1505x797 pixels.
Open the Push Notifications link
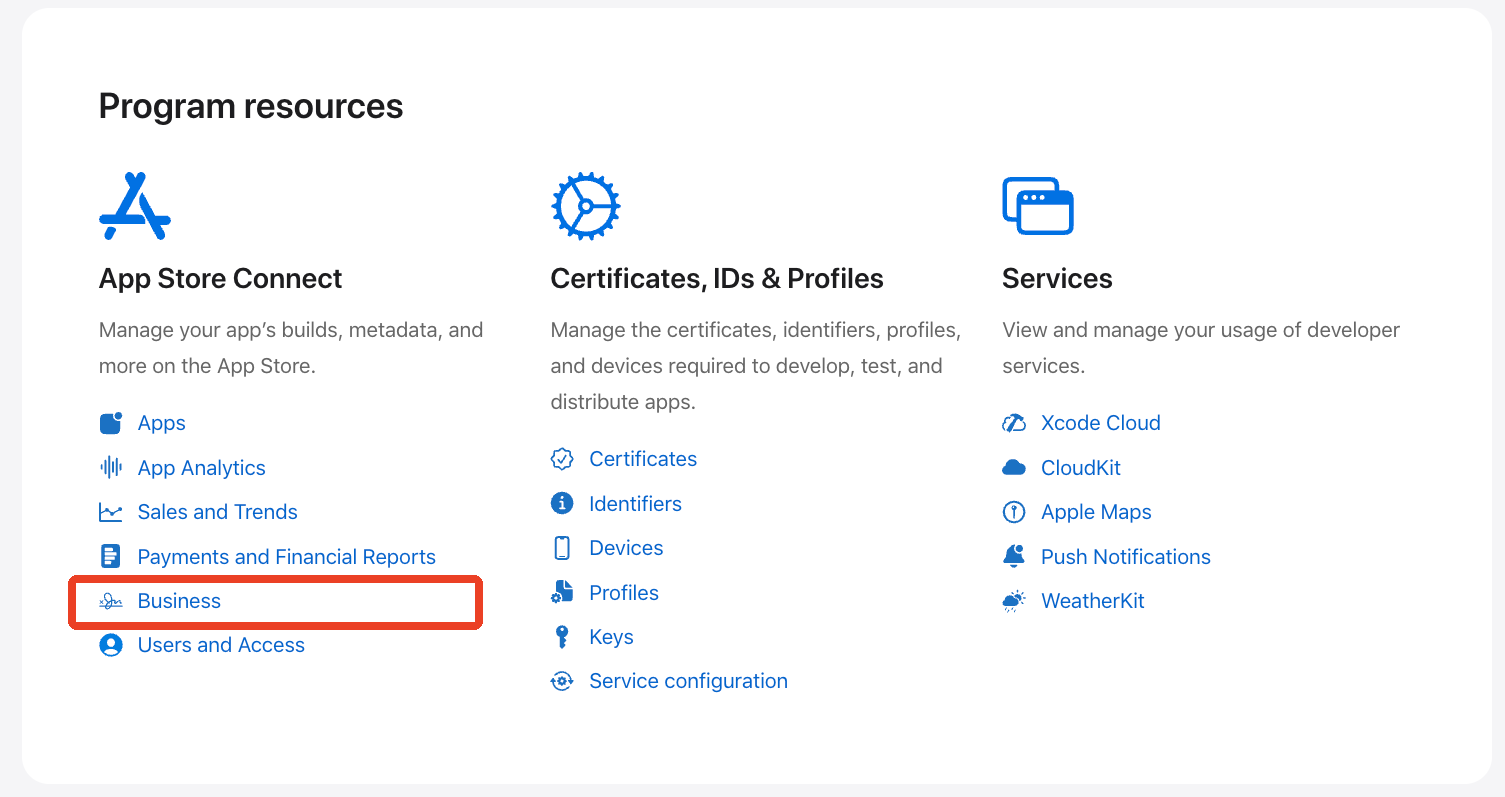pos(1126,556)
